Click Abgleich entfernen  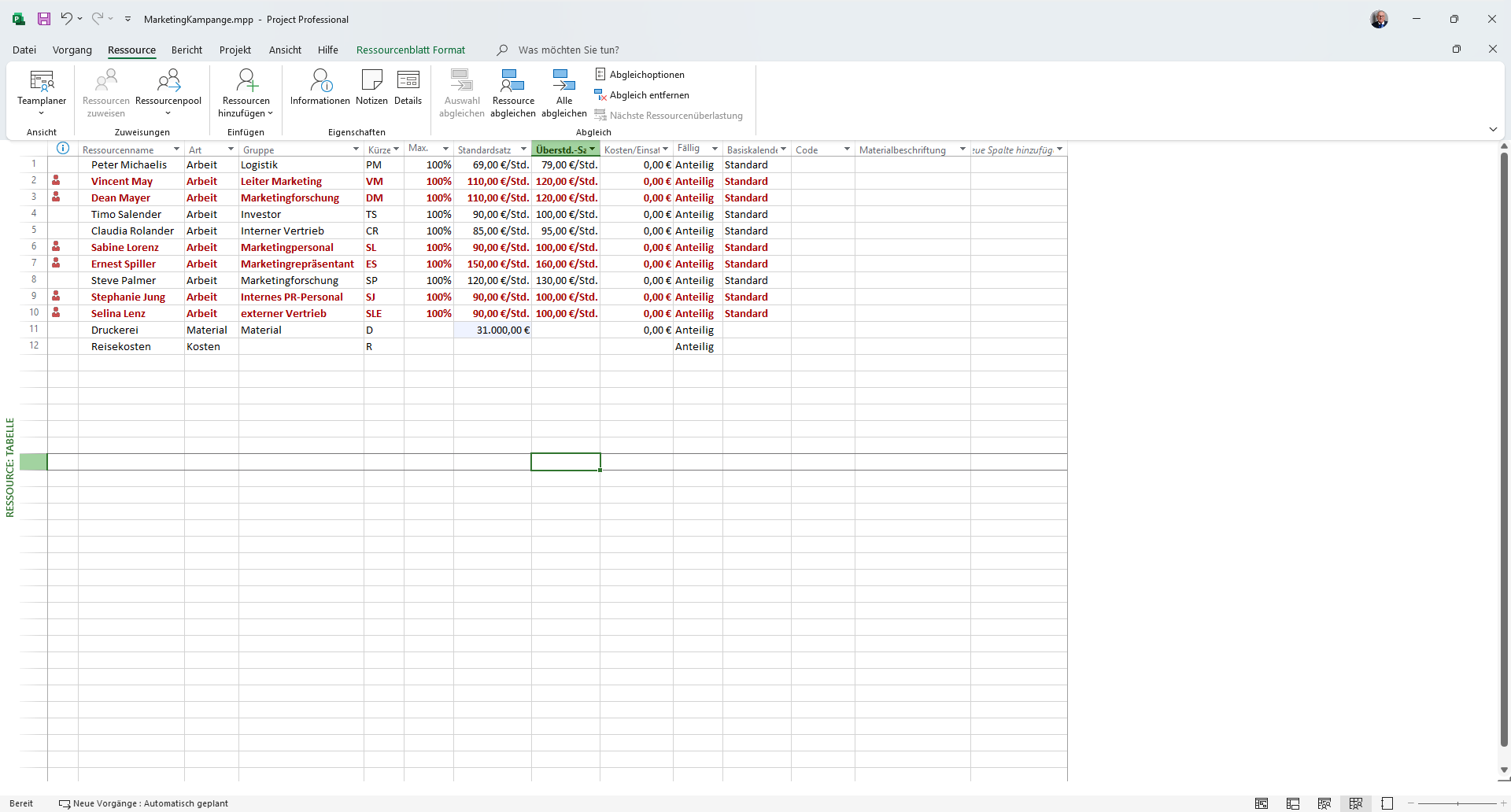click(642, 95)
